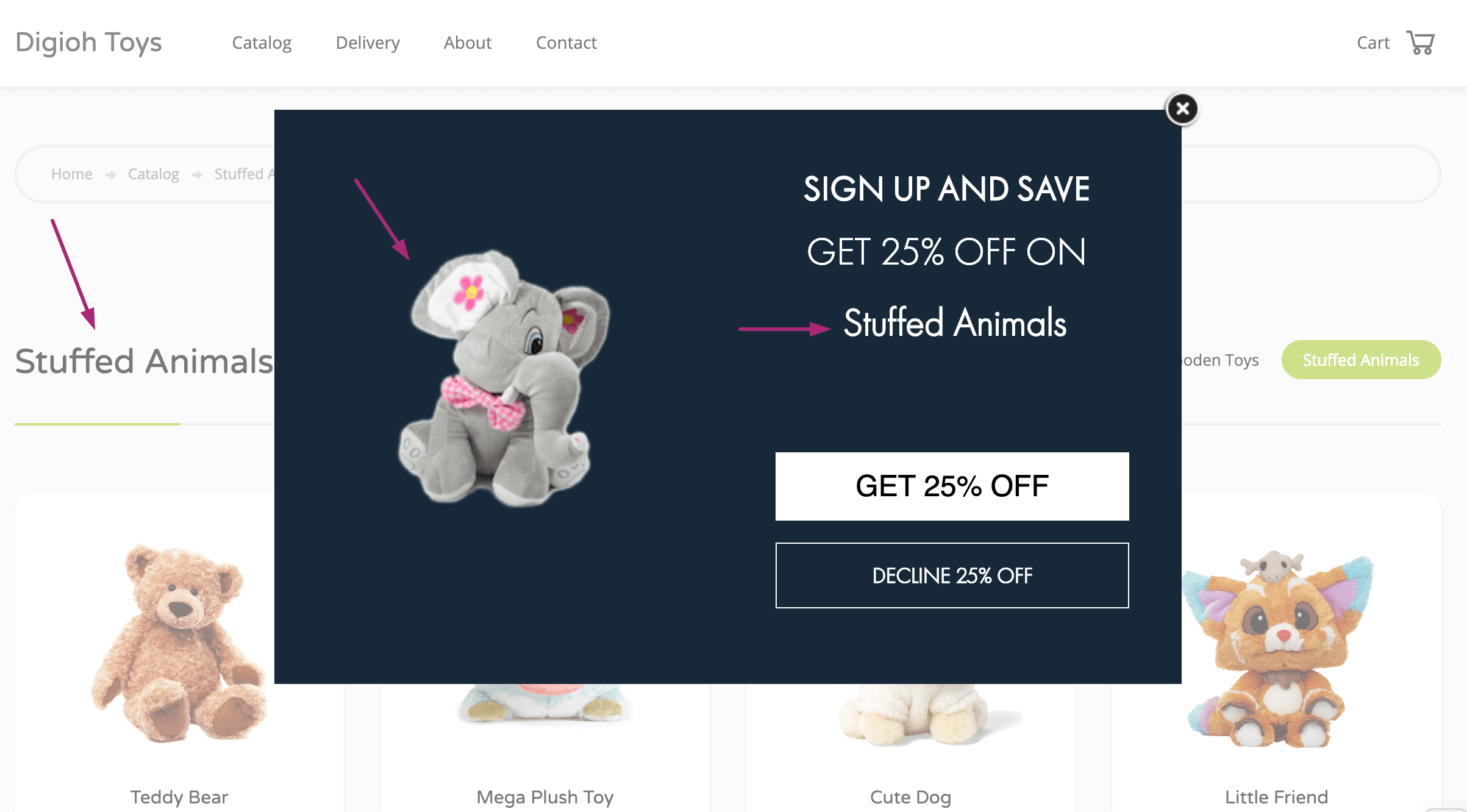Click the DECLINE 25% OFF button
The width and height of the screenshot is (1467, 812).
coord(952,575)
